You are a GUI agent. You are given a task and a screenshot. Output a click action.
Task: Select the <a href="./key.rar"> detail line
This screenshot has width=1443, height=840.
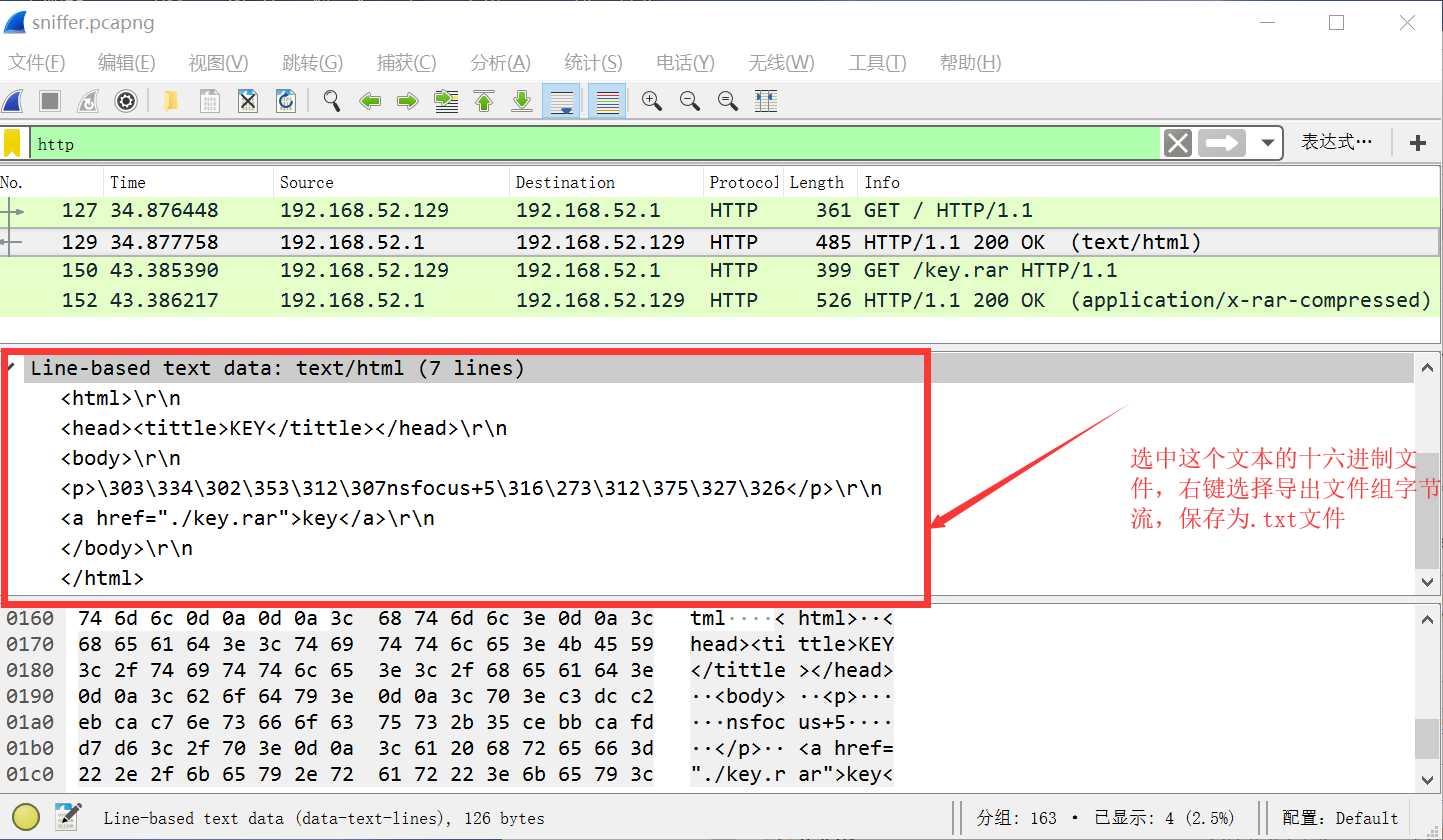coord(248,518)
